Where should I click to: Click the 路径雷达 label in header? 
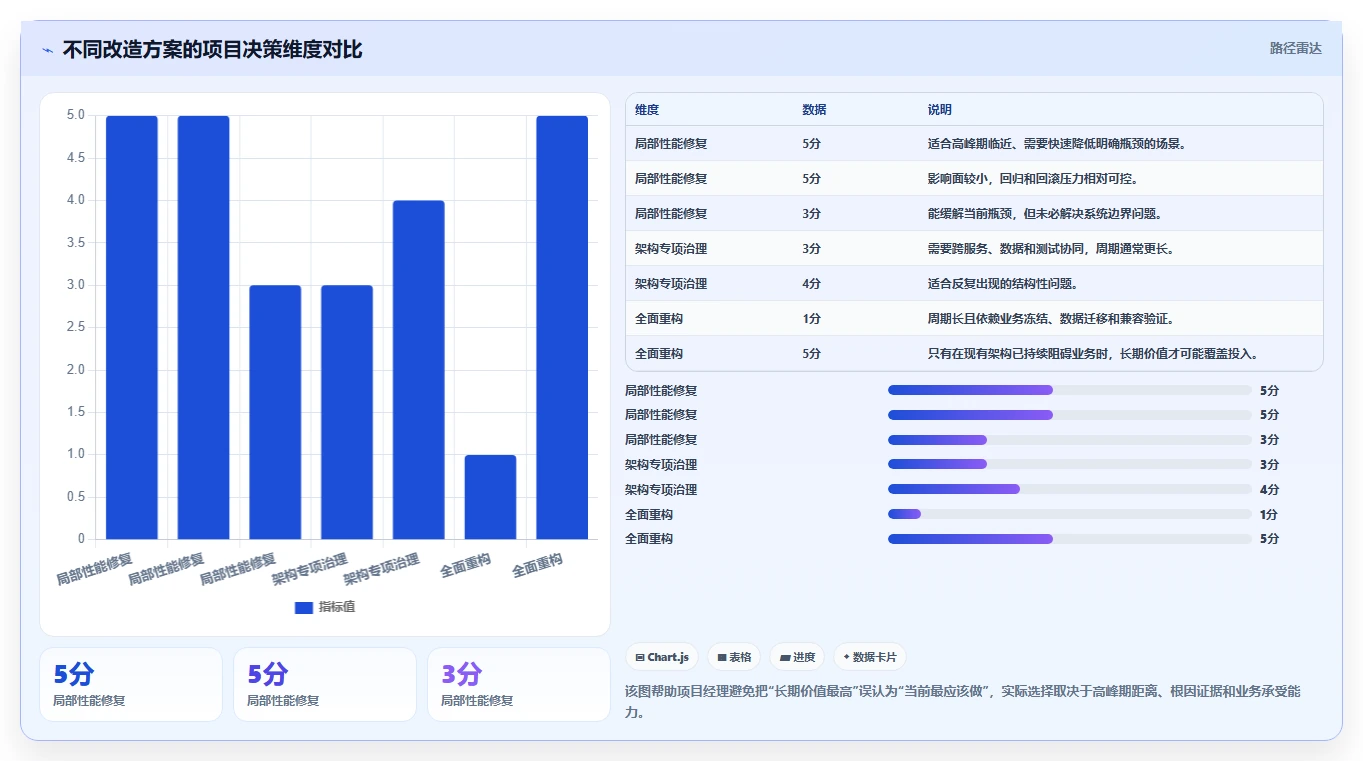[x=1296, y=48]
